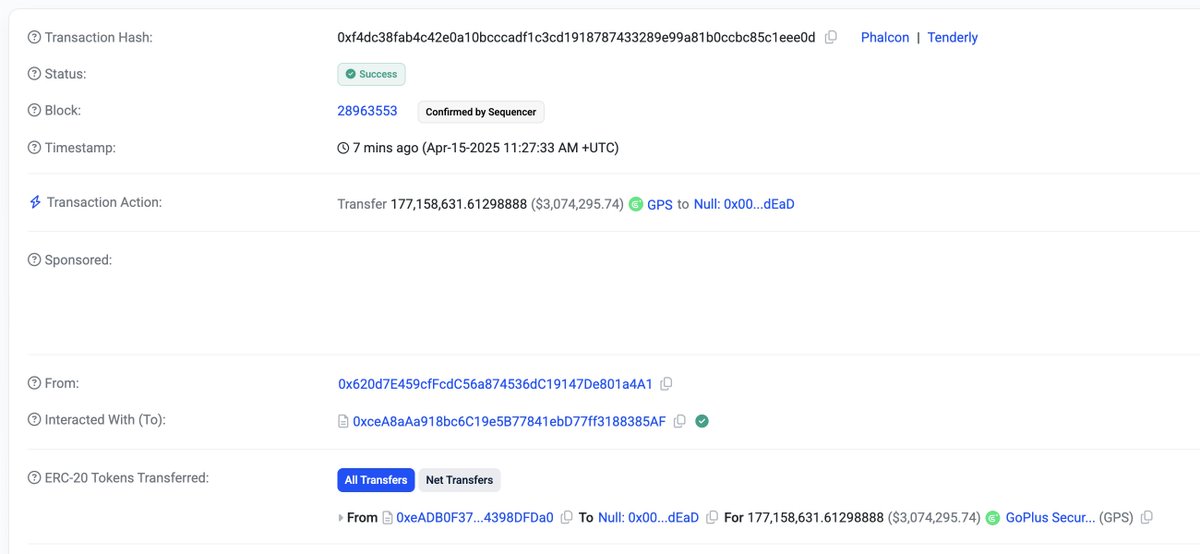Click the timestamp Apr-15-2025 11:27:33 AM +UTC
1200x554 pixels.
(521, 148)
